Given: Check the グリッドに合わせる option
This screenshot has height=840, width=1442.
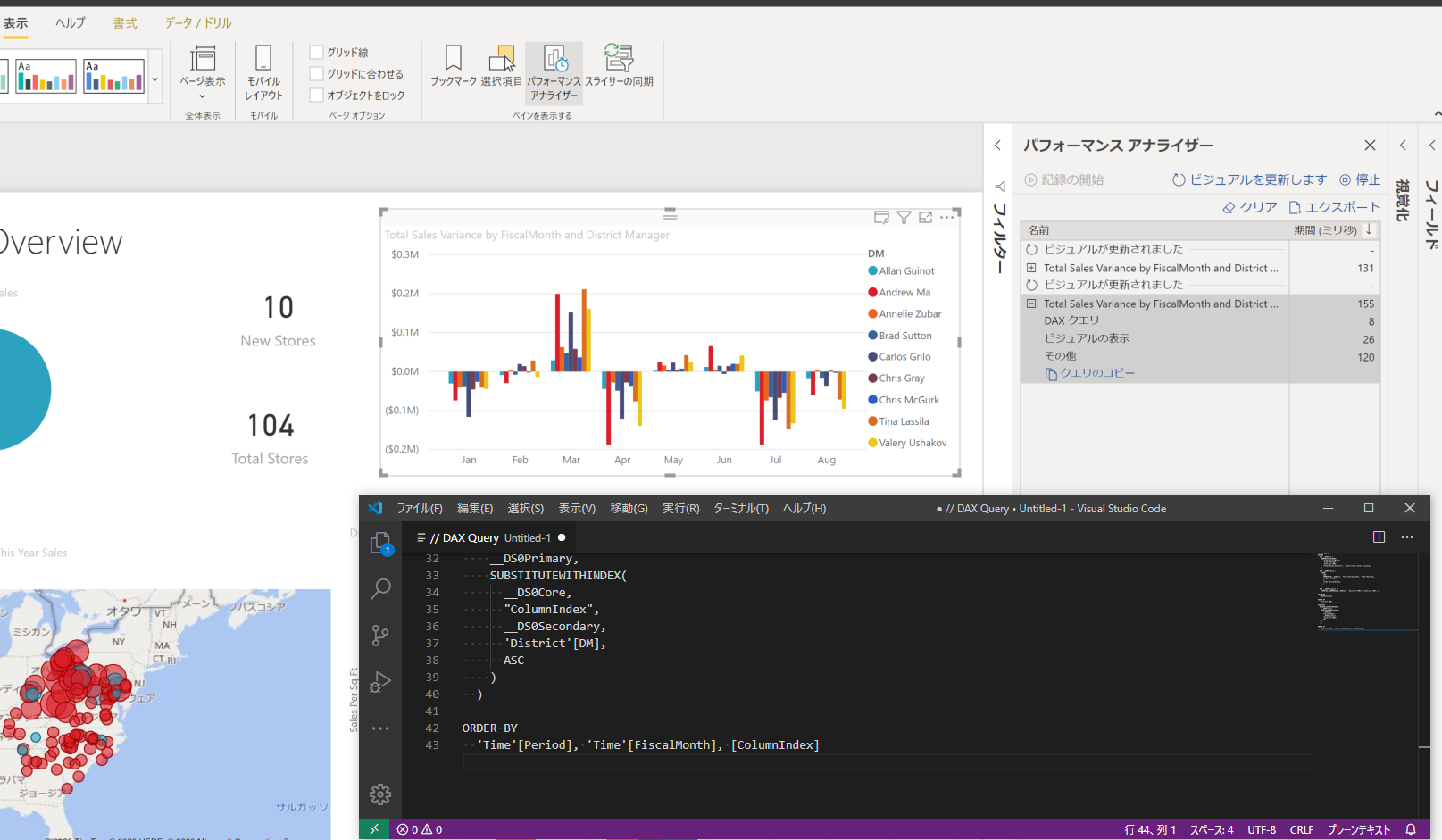Looking at the screenshot, I should [x=317, y=74].
